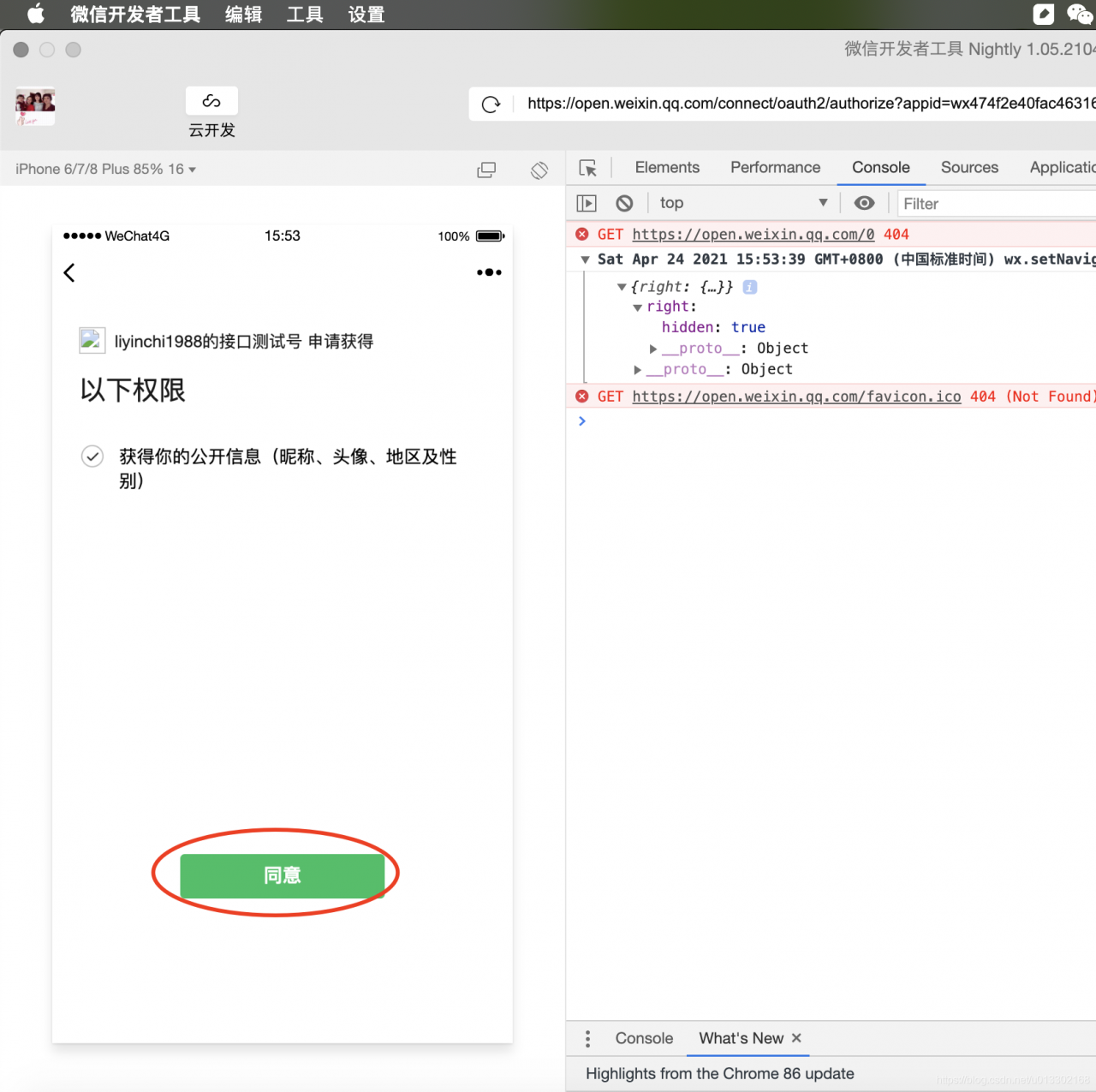Click the error icon on the favicon.ico row
The height and width of the screenshot is (1092, 1096).
click(582, 396)
